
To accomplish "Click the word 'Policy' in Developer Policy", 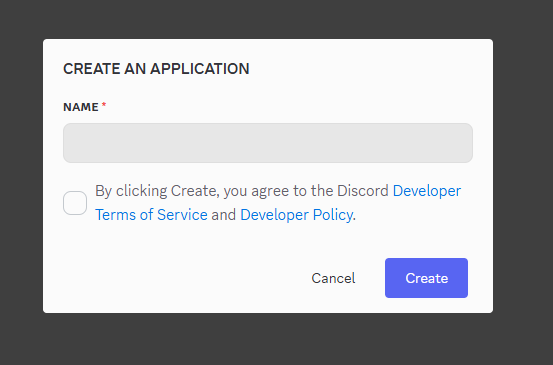I will (x=333, y=215).
